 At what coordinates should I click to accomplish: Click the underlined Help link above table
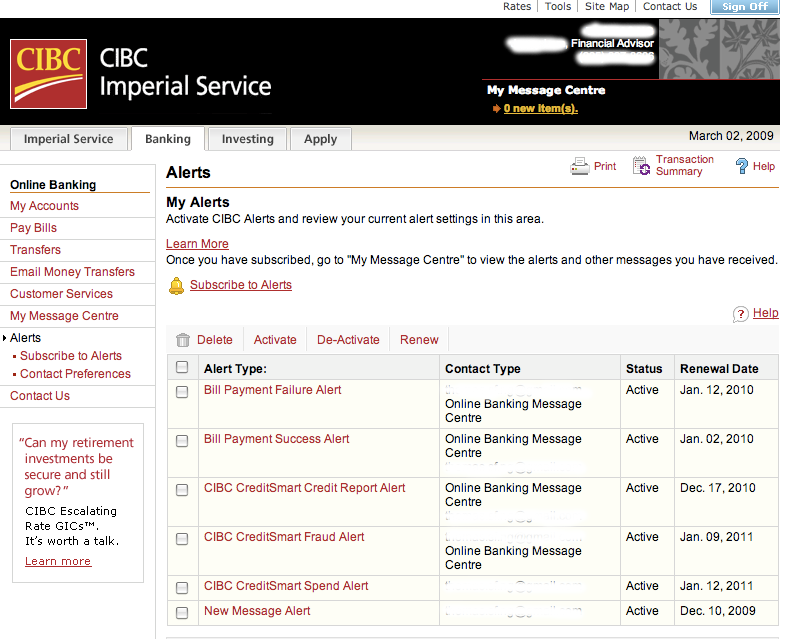click(765, 313)
